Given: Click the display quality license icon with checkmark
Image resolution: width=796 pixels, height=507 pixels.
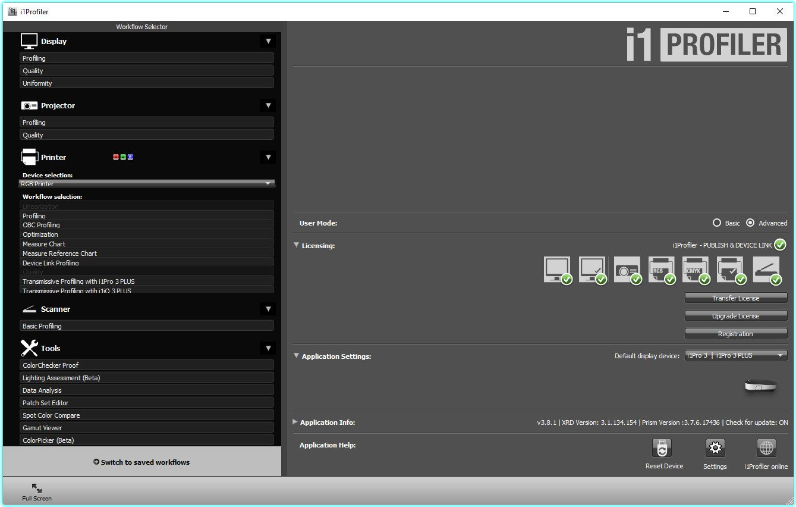Looking at the screenshot, I should tap(592, 270).
